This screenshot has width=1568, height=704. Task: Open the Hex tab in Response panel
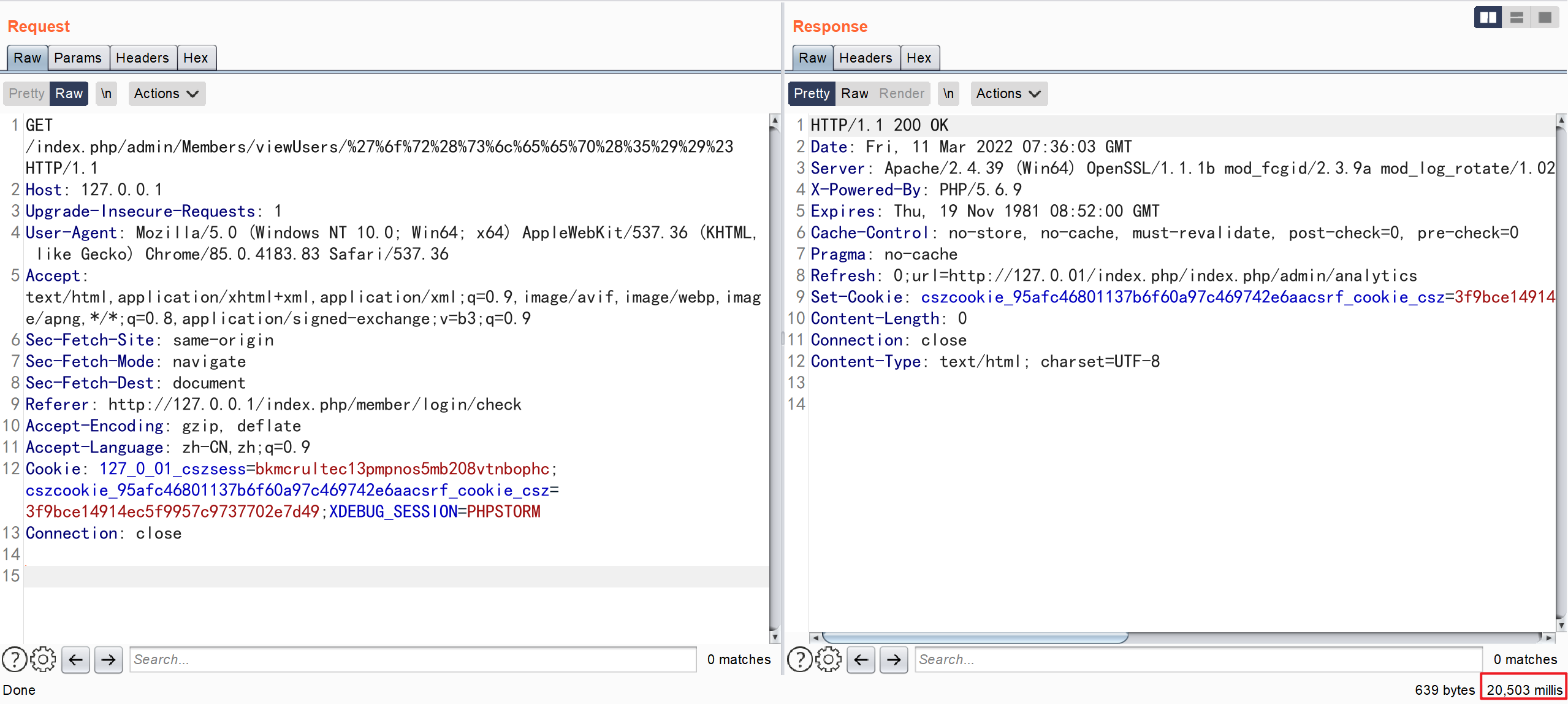[919, 57]
